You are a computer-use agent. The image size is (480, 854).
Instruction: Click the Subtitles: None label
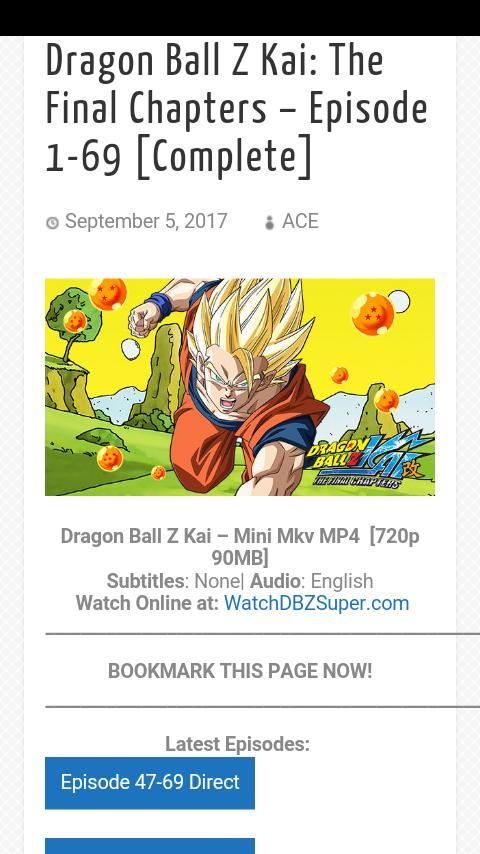173,581
